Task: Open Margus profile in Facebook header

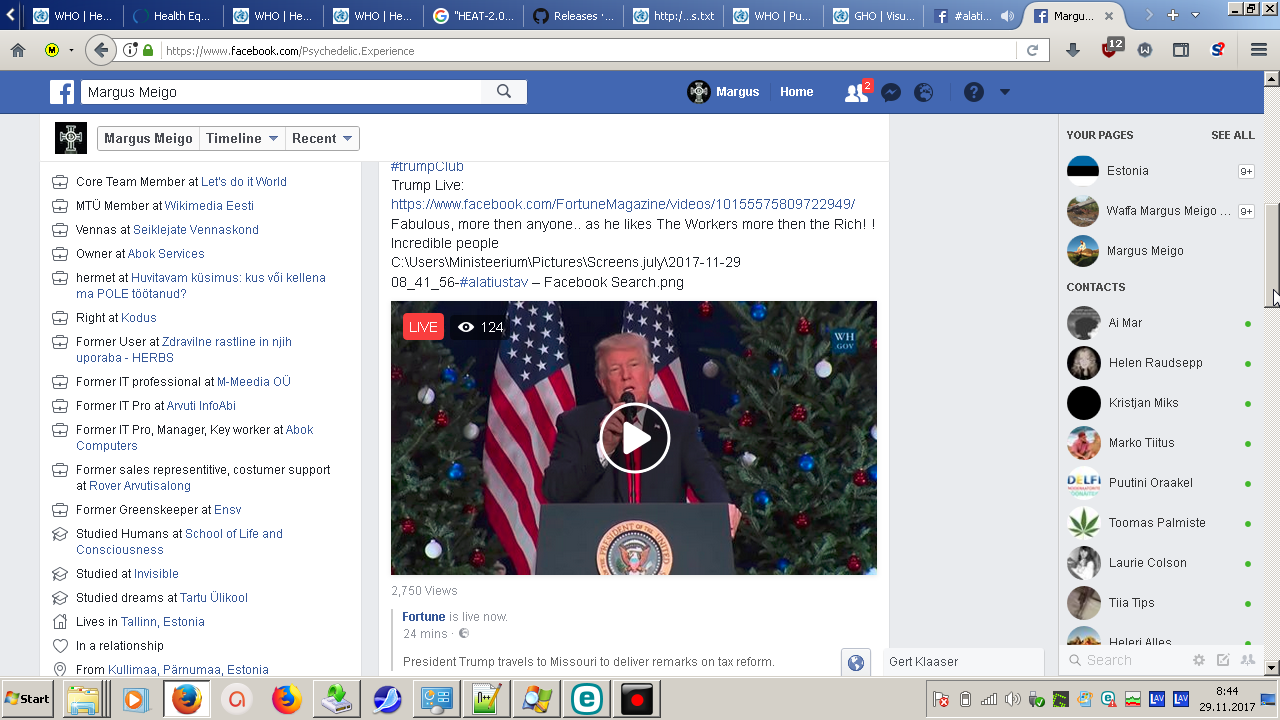Action: click(x=723, y=92)
